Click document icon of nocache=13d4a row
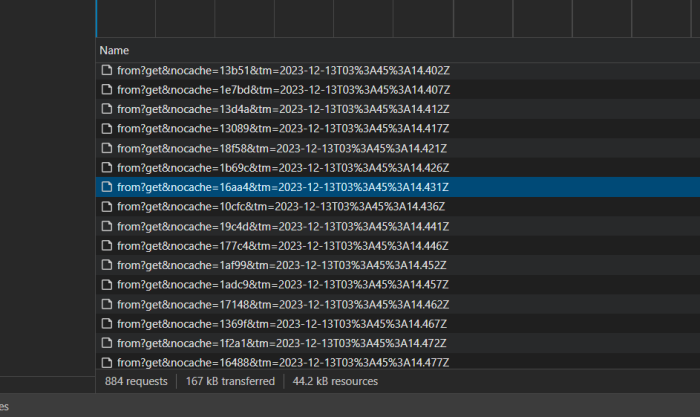The image size is (700, 417). point(107,109)
